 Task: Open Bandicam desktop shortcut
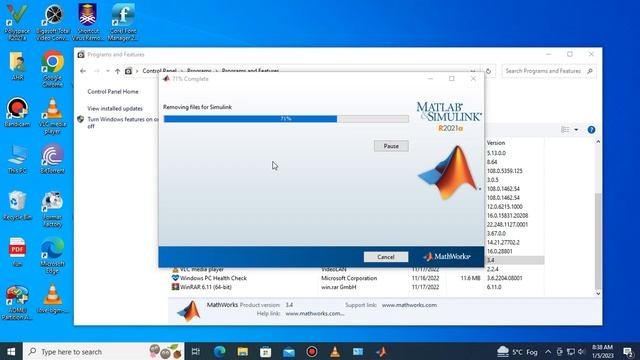point(17,113)
